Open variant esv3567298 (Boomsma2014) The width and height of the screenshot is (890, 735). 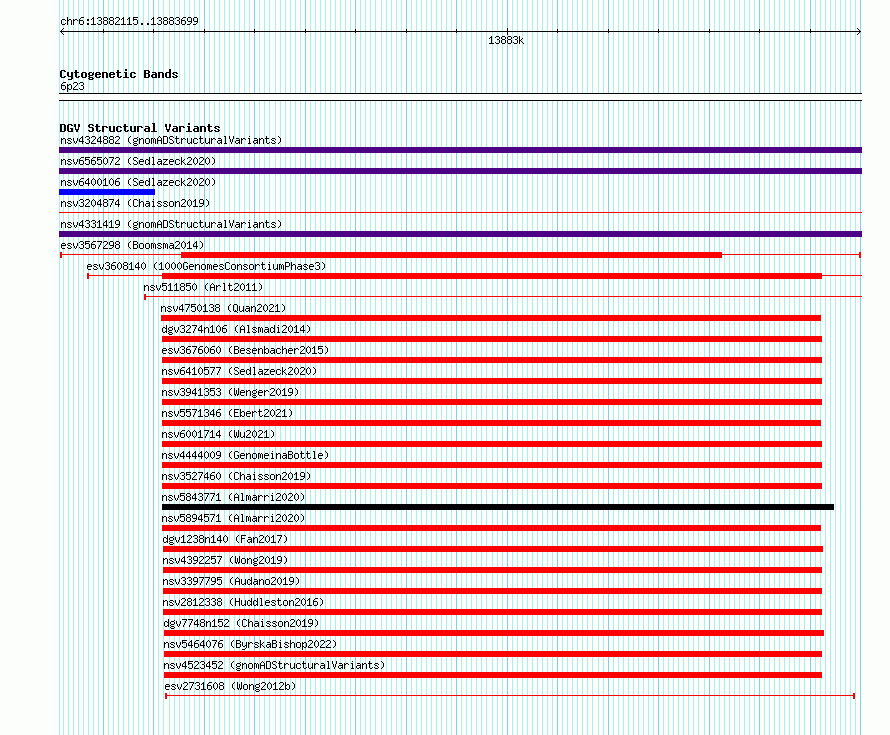point(132,245)
